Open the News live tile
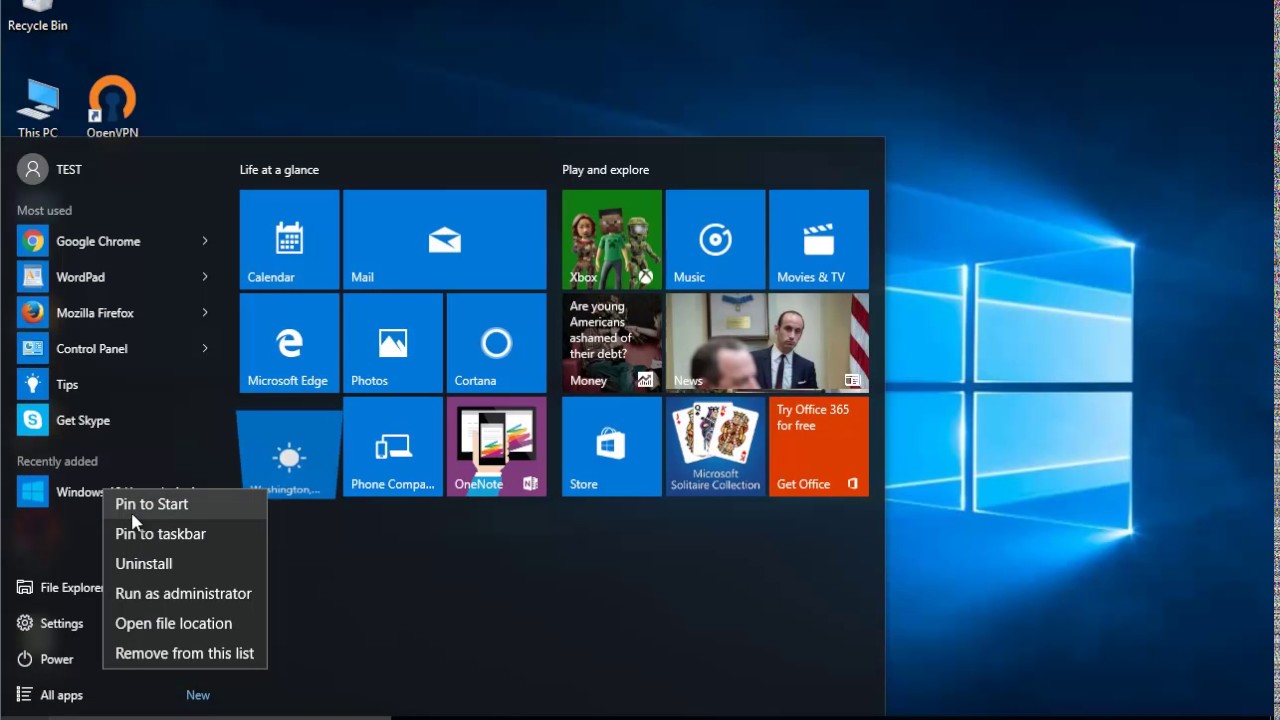This screenshot has height=720, width=1280. 767,343
